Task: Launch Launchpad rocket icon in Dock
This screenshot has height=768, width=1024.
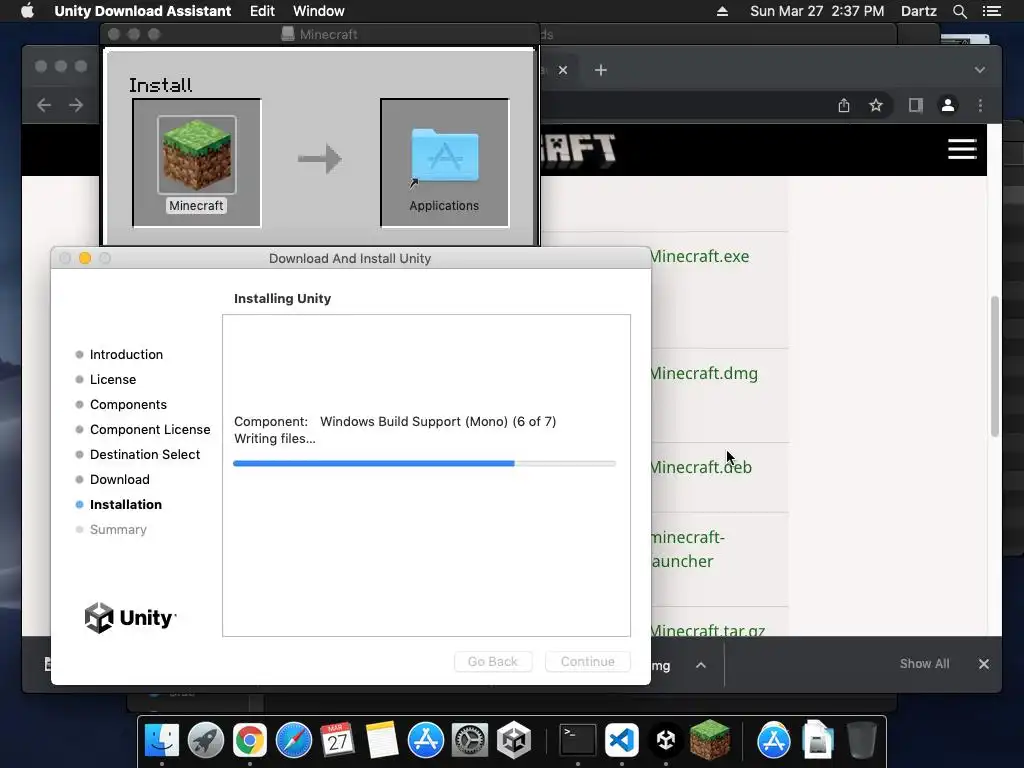Action: [206, 741]
